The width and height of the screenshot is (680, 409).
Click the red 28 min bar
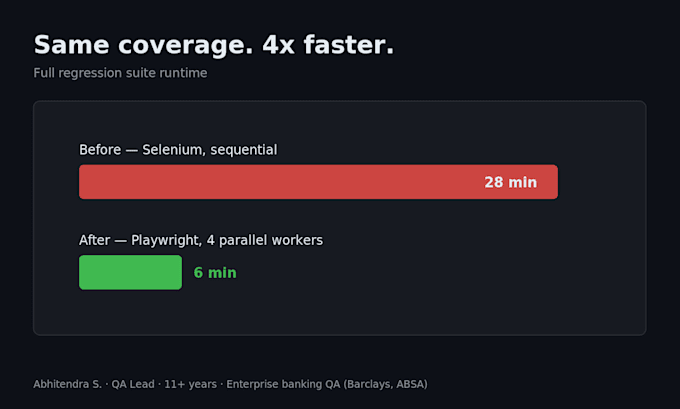point(318,182)
